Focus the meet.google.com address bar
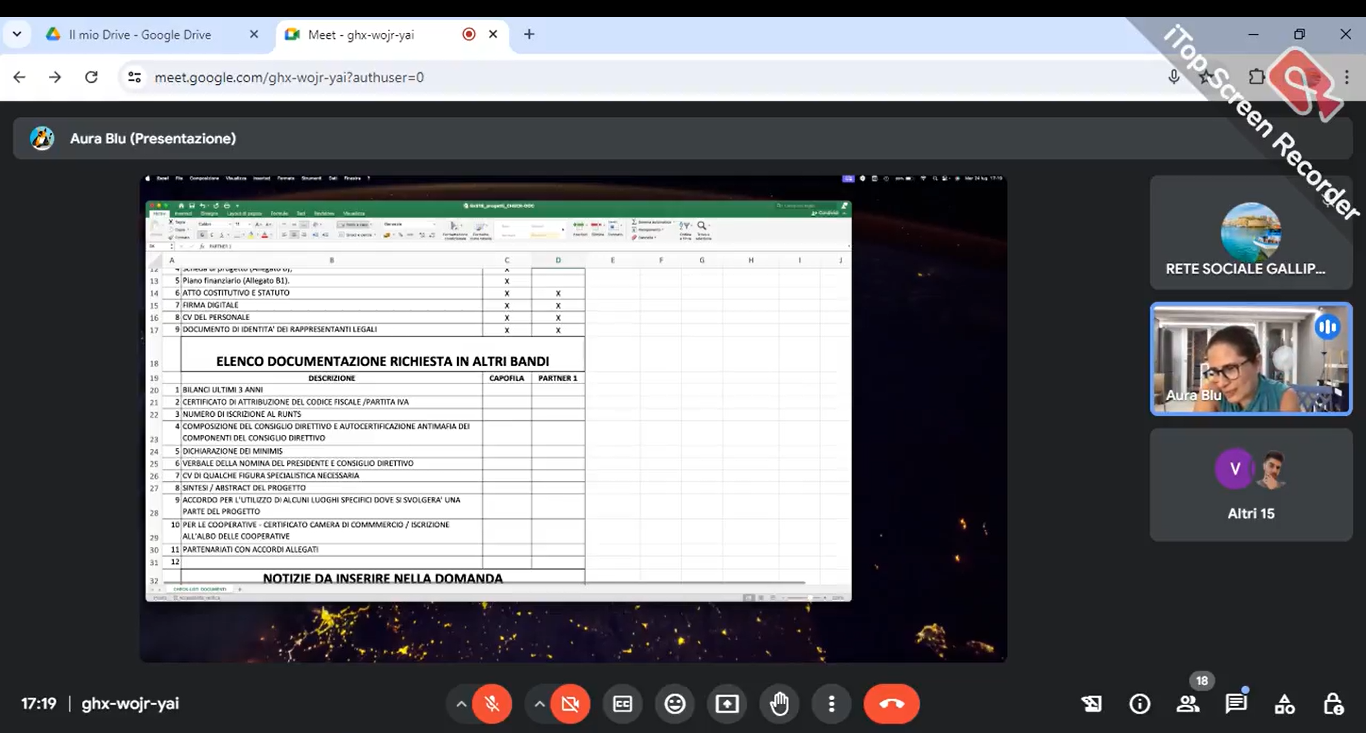This screenshot has height=733, width=1366. 289,77
